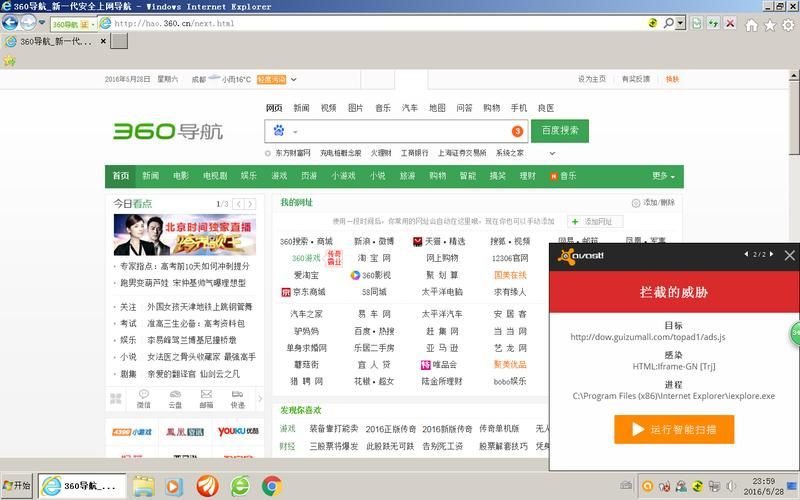Screen dimensions: 800x500
Task: Show next Avast notification arrow
Action: 771,254
